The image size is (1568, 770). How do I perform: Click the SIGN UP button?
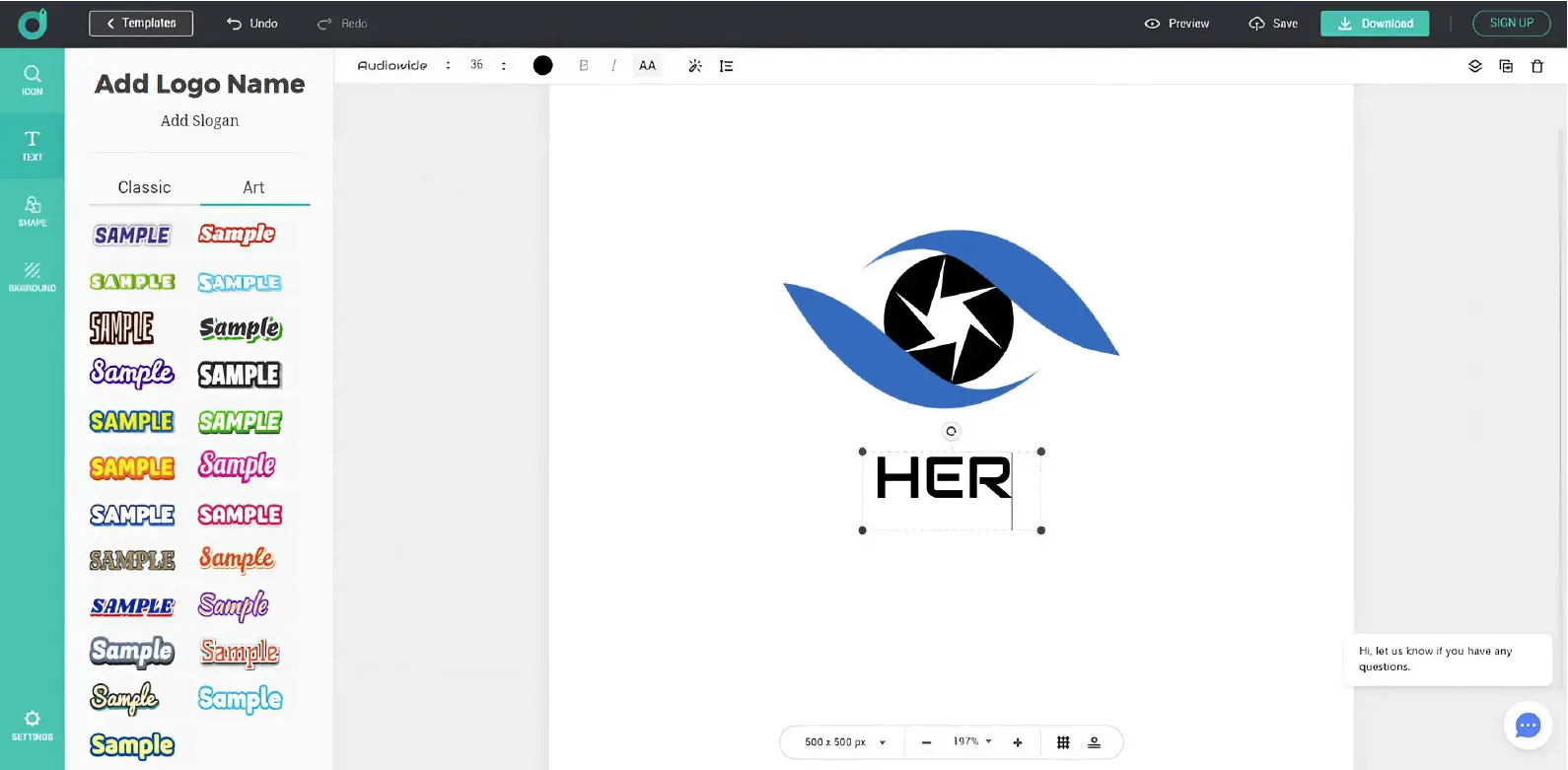tap(1512, 24)
